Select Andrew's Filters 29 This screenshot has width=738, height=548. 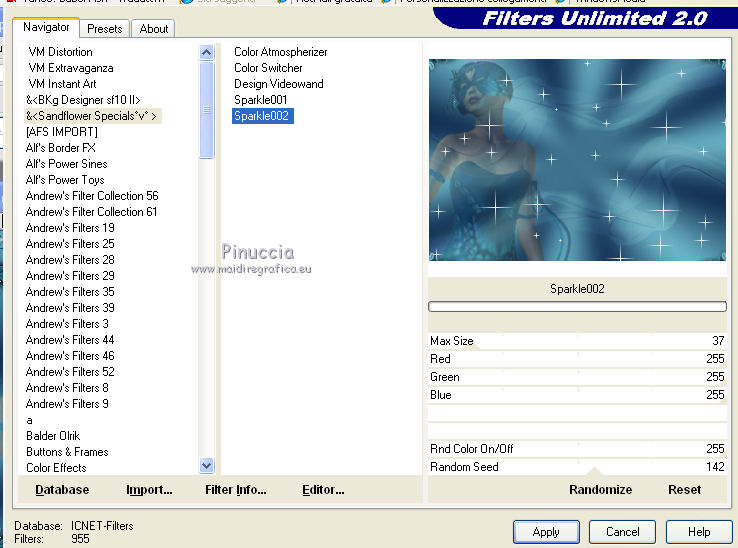(70, 276)
